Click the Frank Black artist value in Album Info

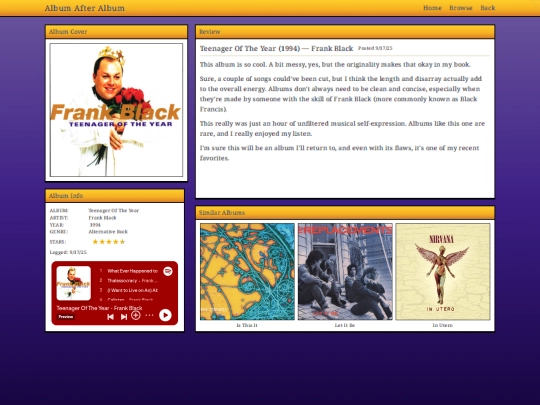tap(102, 218)
